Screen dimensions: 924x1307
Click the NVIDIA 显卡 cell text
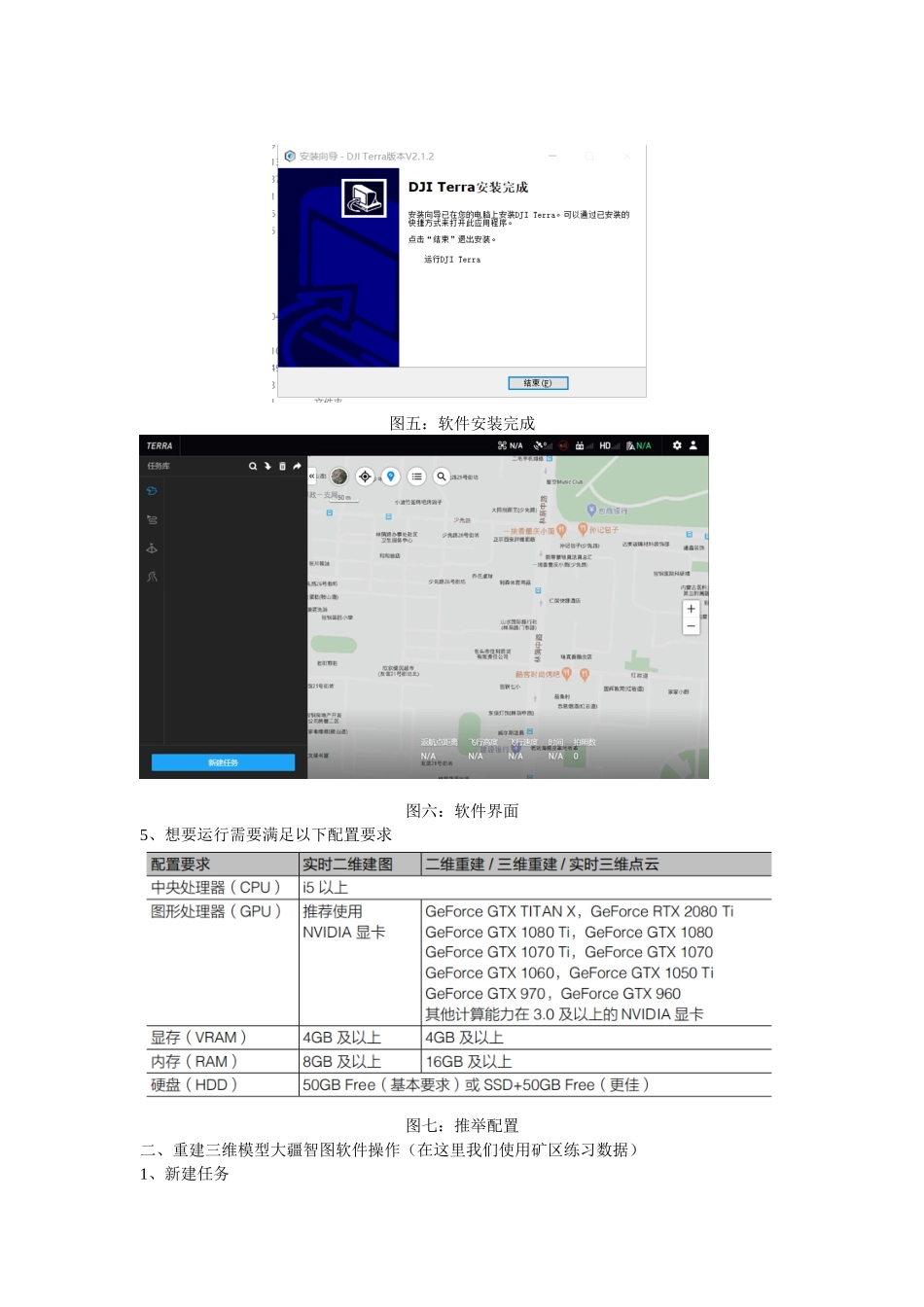click(x=344, y=932)
